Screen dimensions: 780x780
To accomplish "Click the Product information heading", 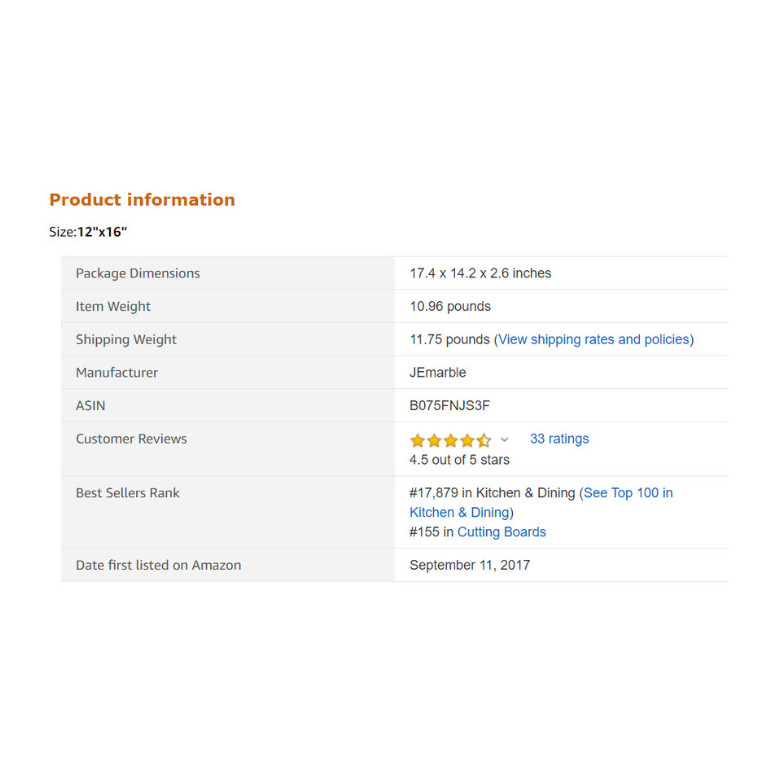I will [142, 199].
